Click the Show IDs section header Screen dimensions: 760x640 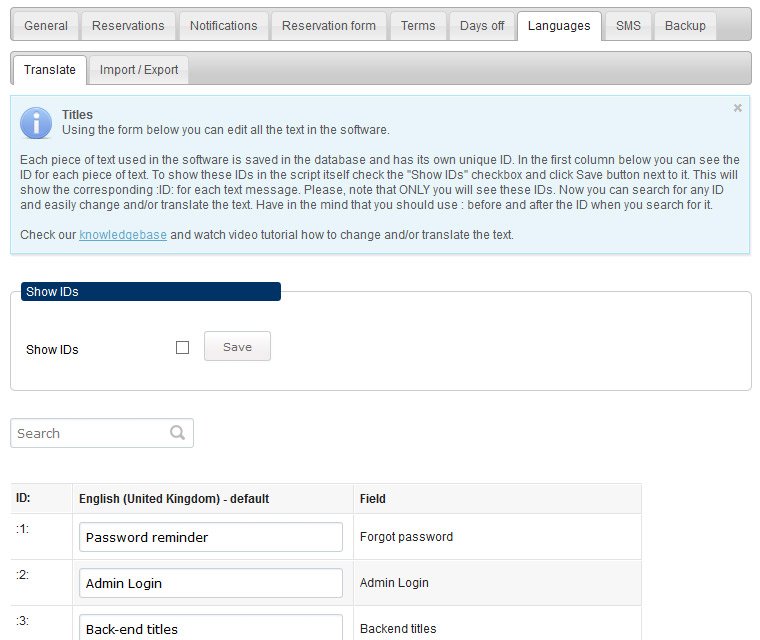(x=151, y=291)
